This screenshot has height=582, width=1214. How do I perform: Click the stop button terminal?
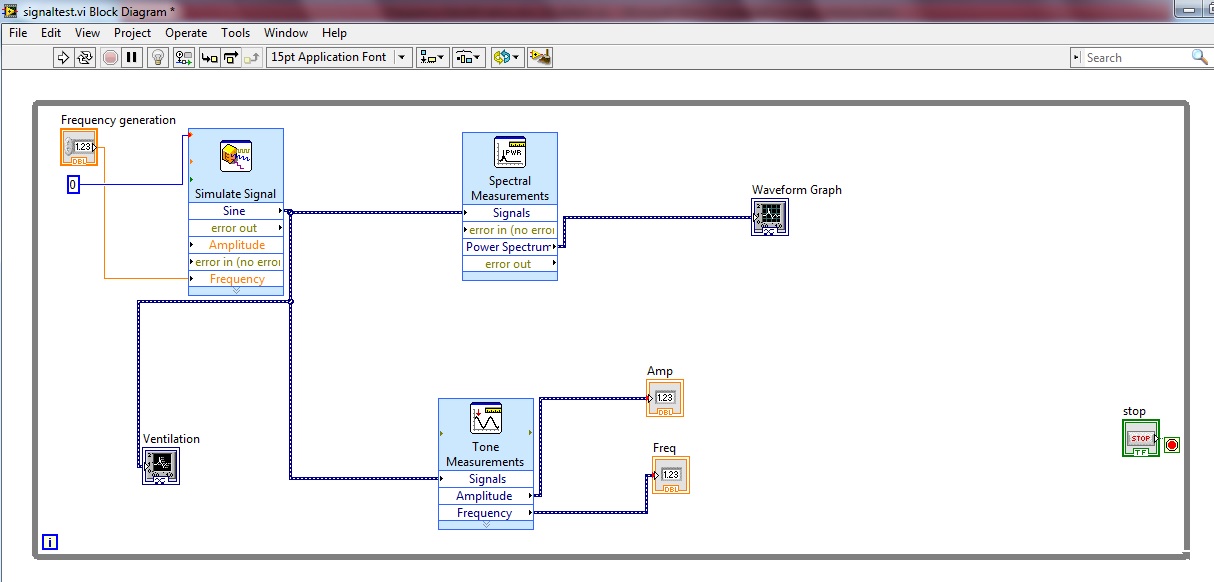(1141, 438)
